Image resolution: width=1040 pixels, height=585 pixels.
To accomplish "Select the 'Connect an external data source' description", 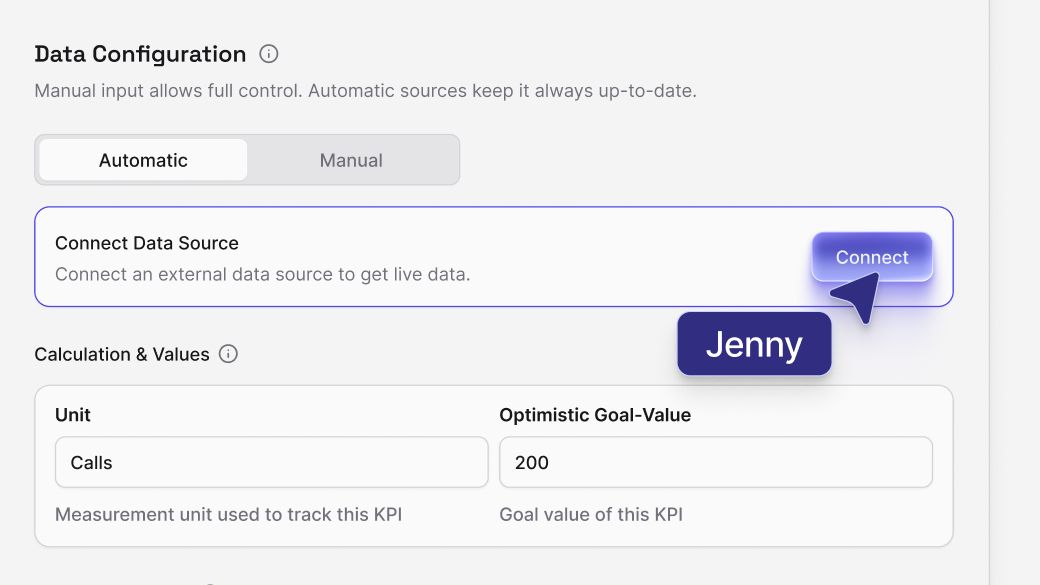I will [x=262, y=274].
